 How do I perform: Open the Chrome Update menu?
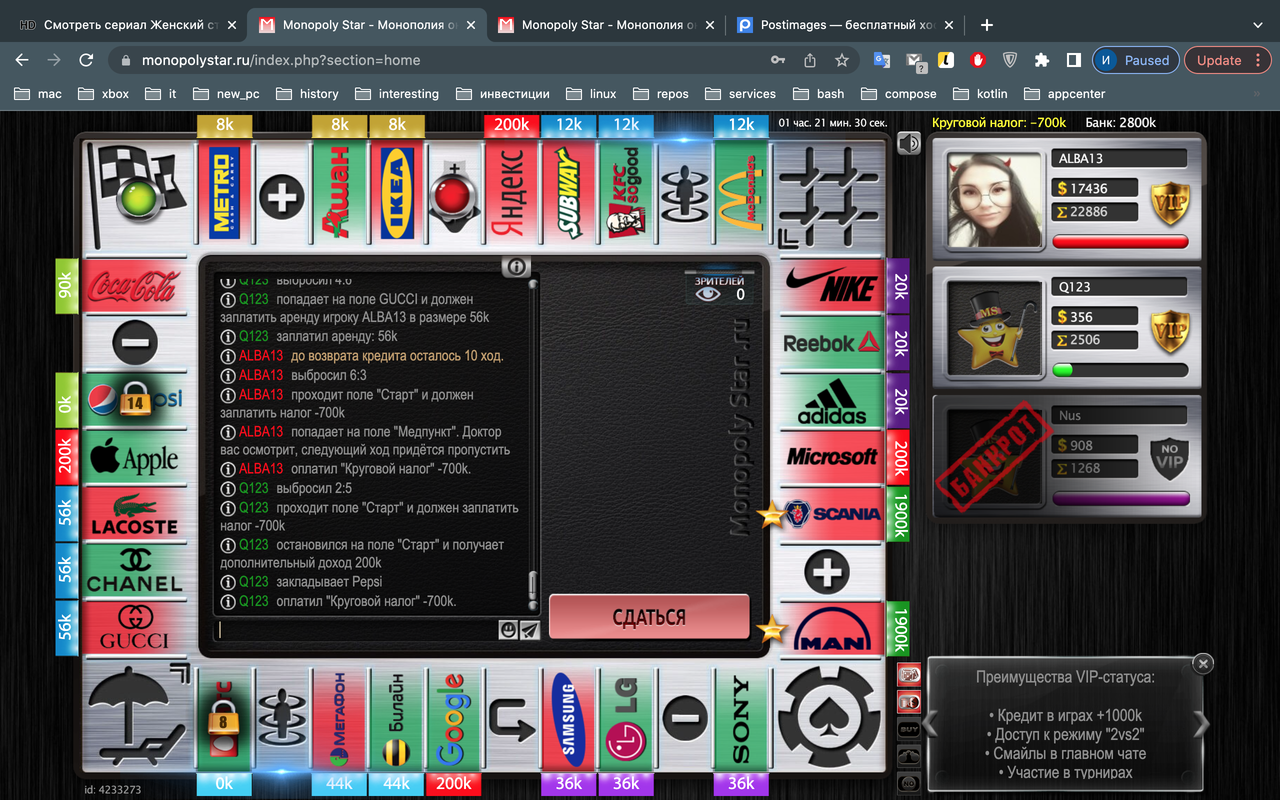[x=1226, y=60]
